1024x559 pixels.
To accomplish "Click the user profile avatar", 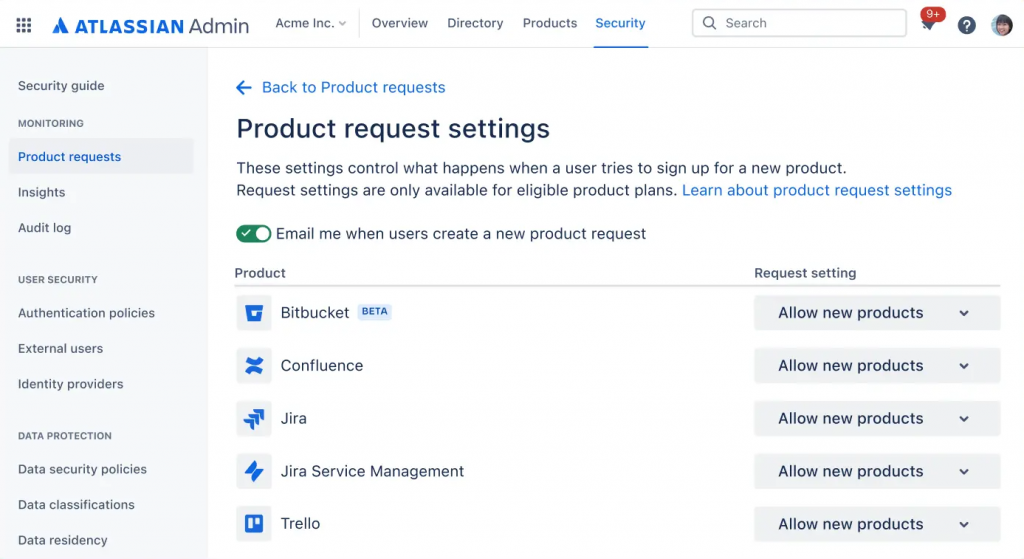I will (x=1002, y=25).
